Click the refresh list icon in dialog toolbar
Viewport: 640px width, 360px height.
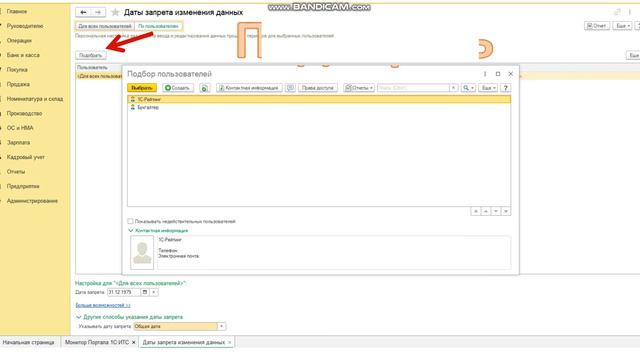[x=204, y=88]
